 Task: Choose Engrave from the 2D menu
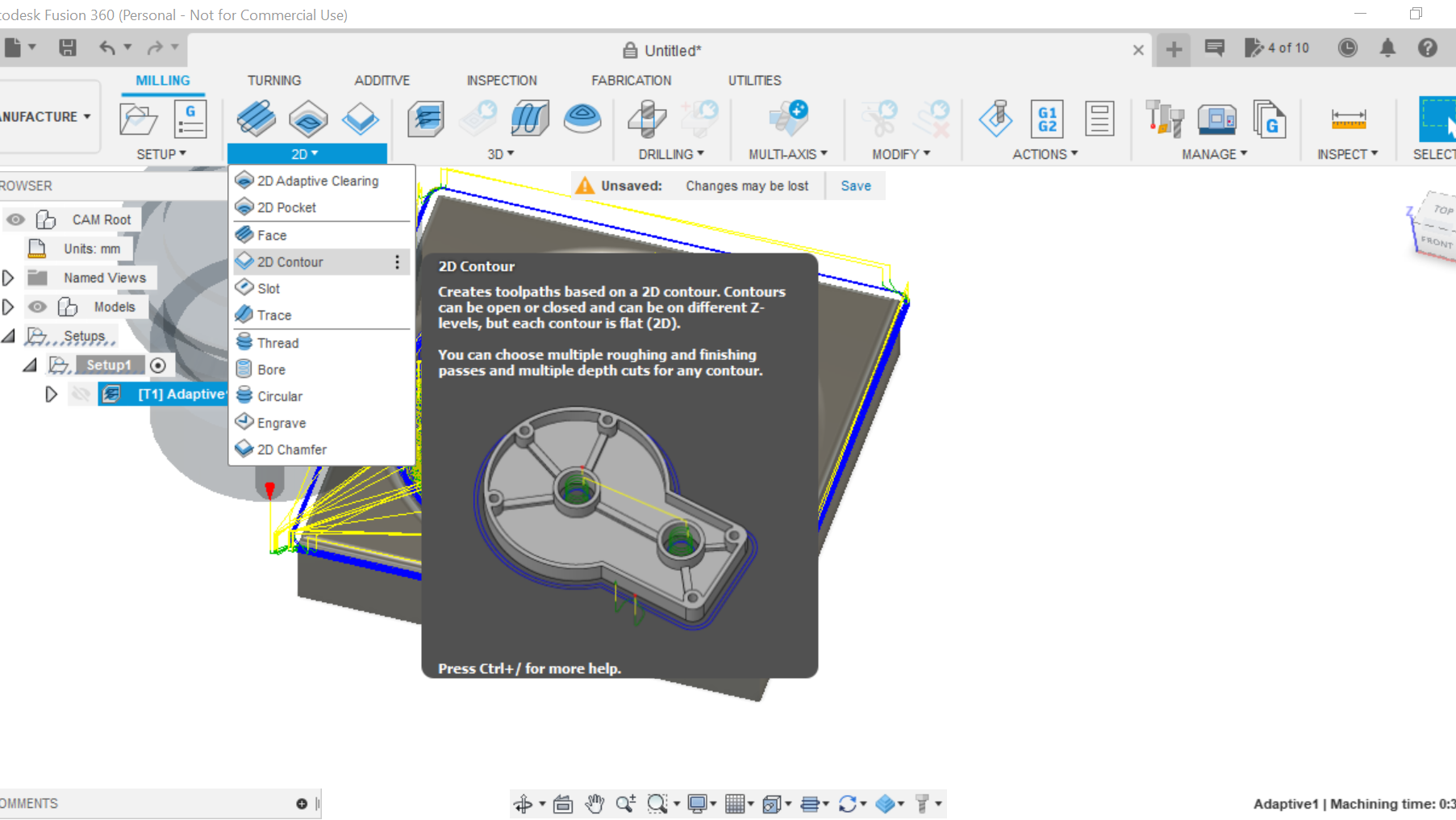pos(322,423)
